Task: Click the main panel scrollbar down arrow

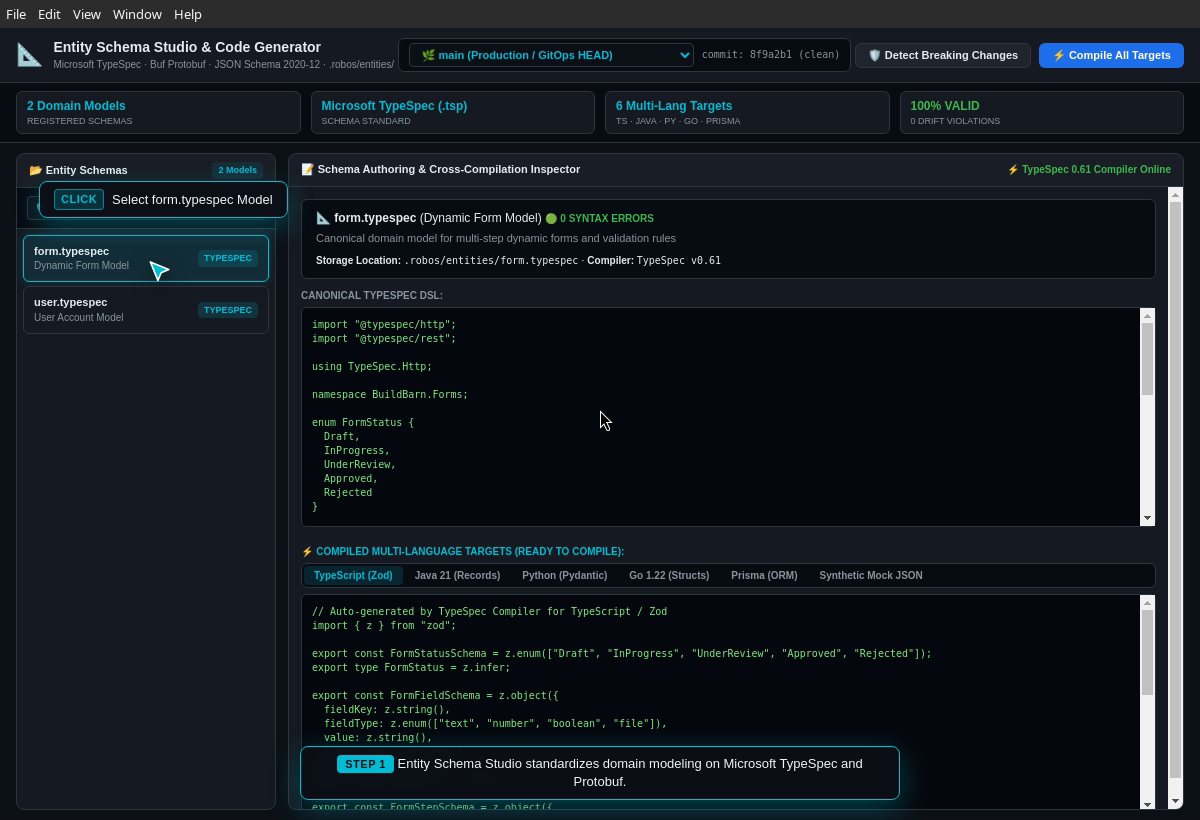Action: 1175,803
